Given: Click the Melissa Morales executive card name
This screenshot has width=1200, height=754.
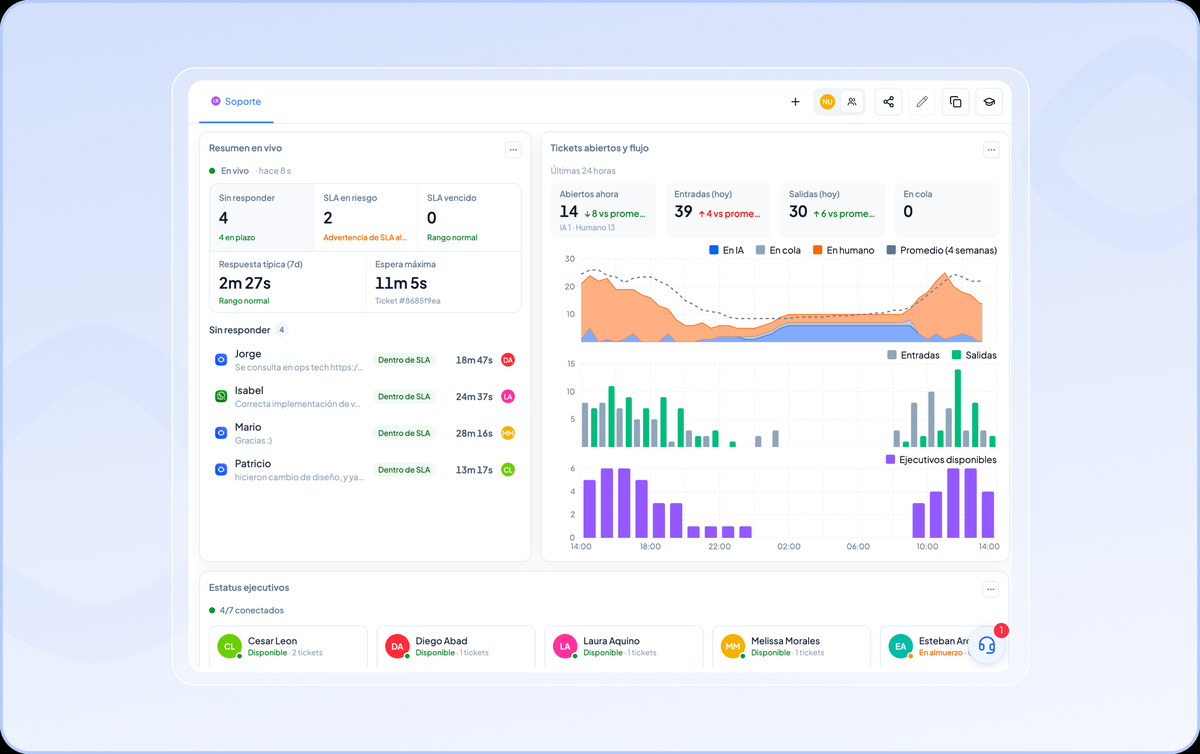Looking at the screenshot, I should tap(785, 641).
